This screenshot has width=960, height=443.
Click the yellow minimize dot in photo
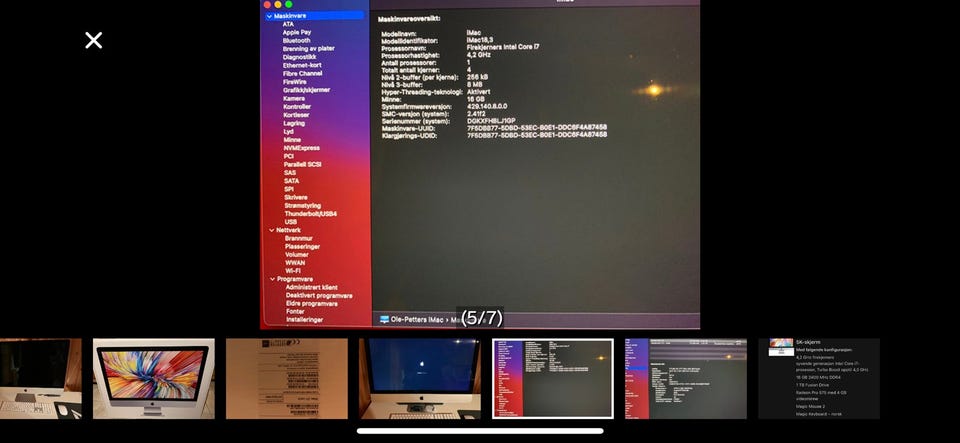click(278, 4)
